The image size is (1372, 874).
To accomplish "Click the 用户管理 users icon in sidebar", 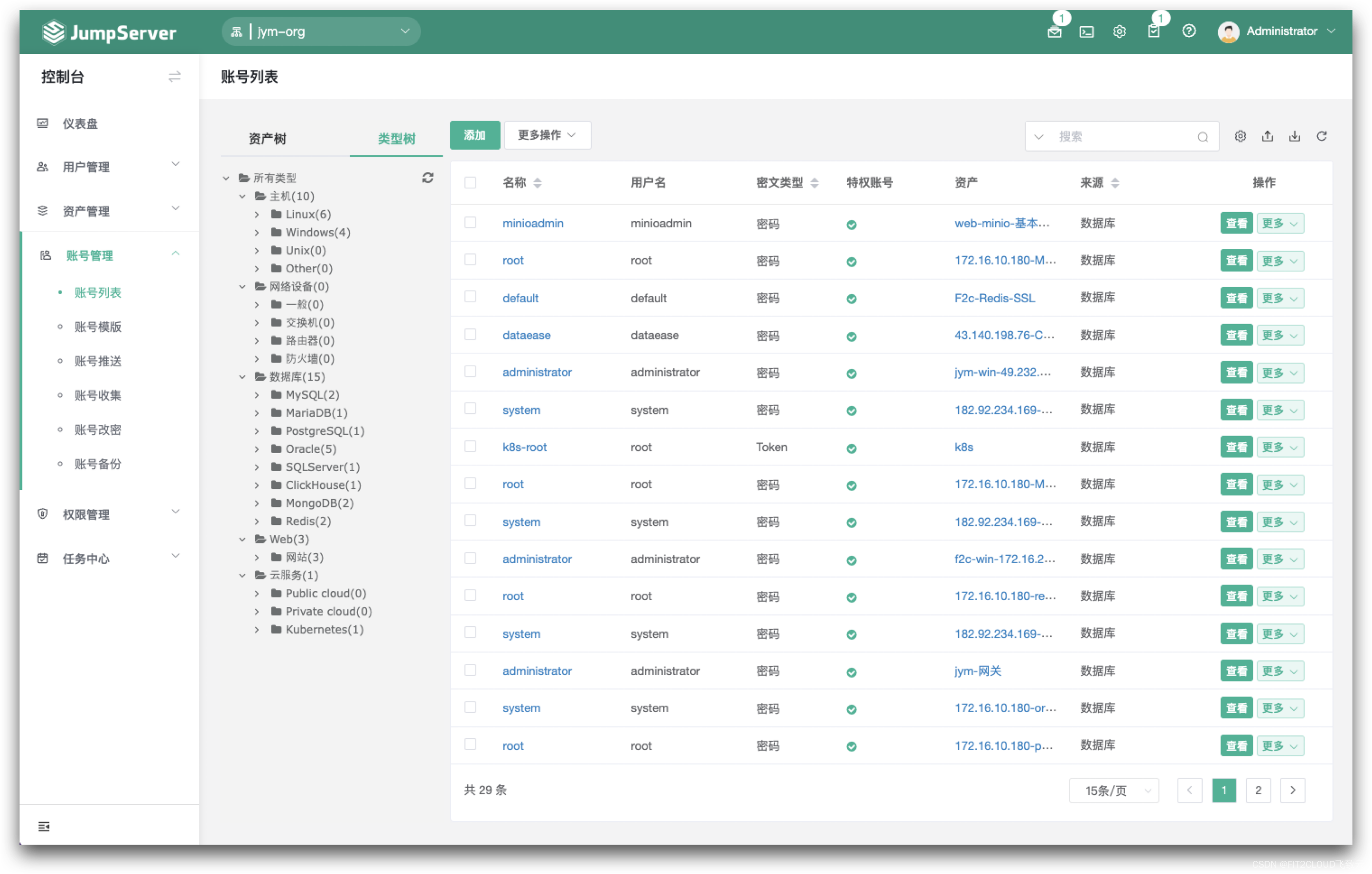I will (x=43, y=167).
